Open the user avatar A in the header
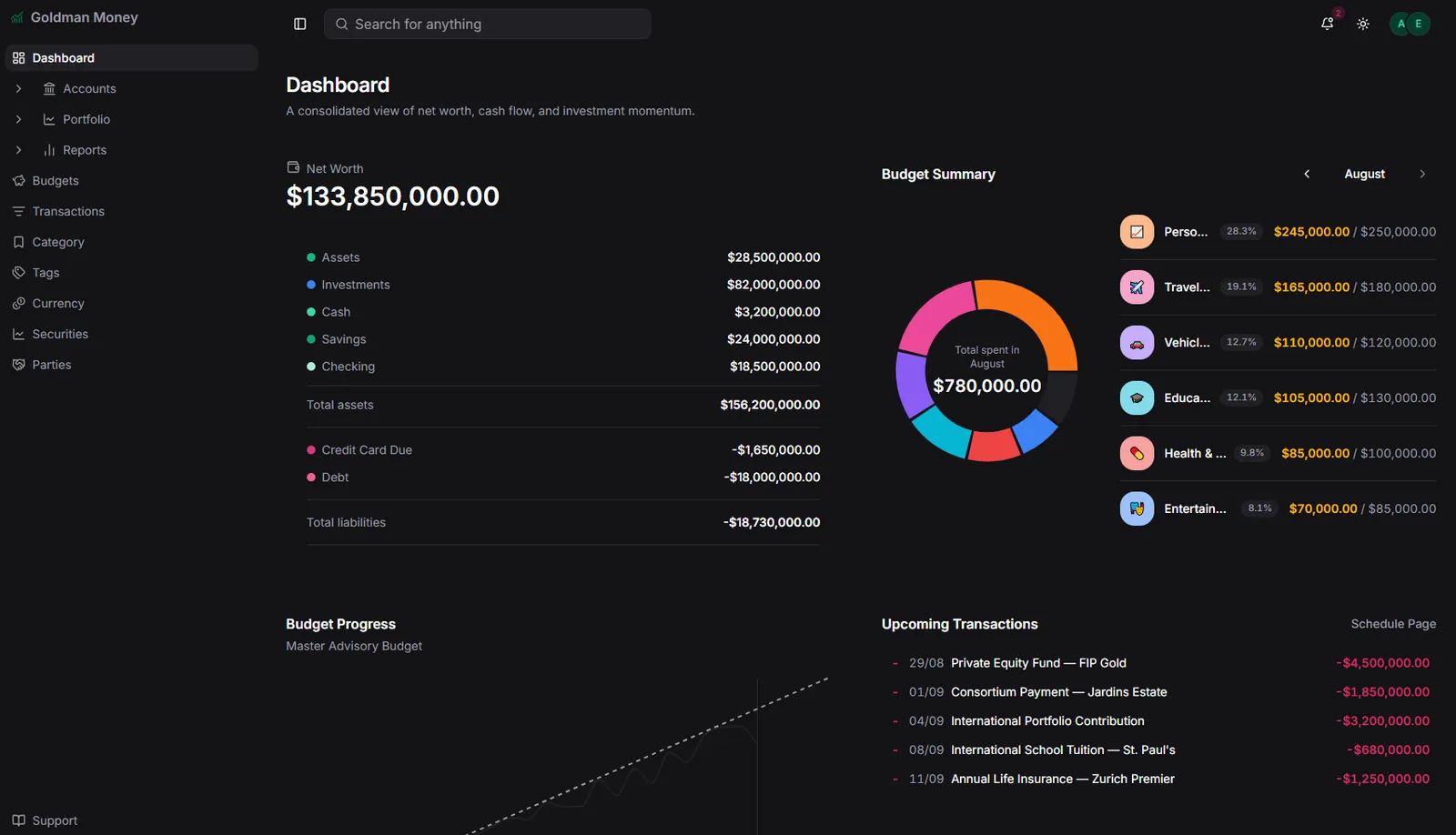The image size is (1456, 835). pos(1400,25)
